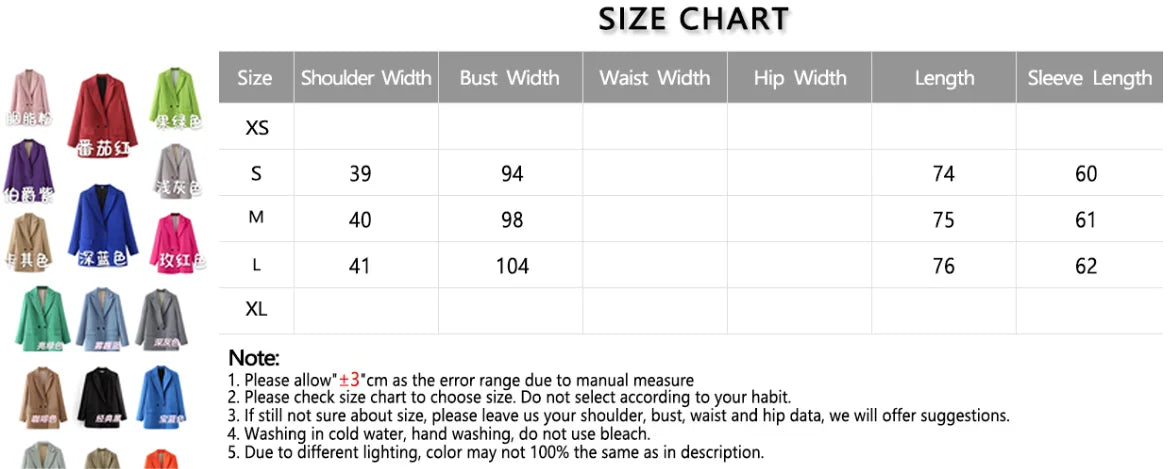Viewport: 1168px width, 469px height.
Task: Select the M size row label
Action: pos(256,219)
